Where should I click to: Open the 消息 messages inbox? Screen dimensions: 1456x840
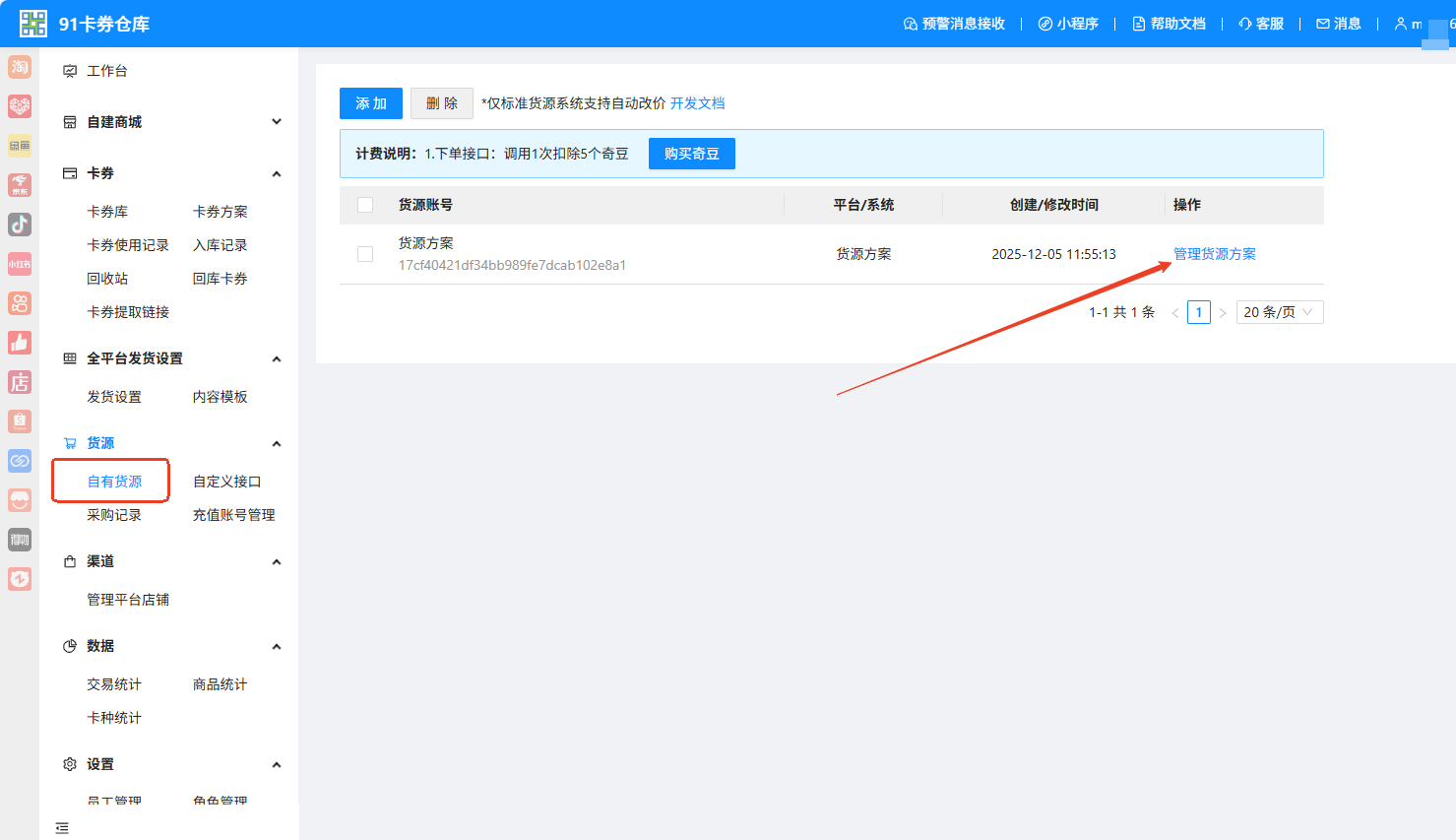click(x=1339, y=24)
